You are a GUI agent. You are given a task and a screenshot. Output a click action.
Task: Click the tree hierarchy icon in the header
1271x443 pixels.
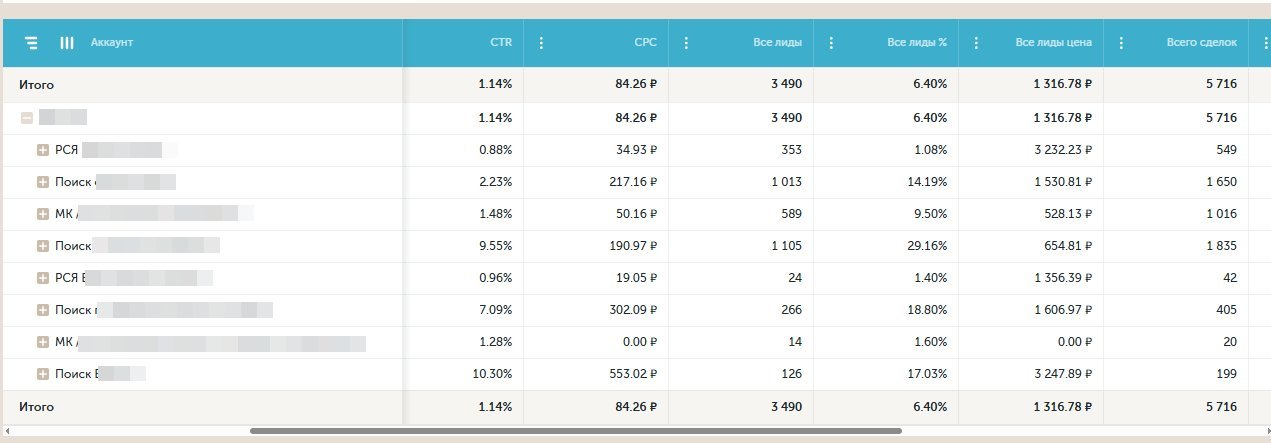[x=32, y=43]
